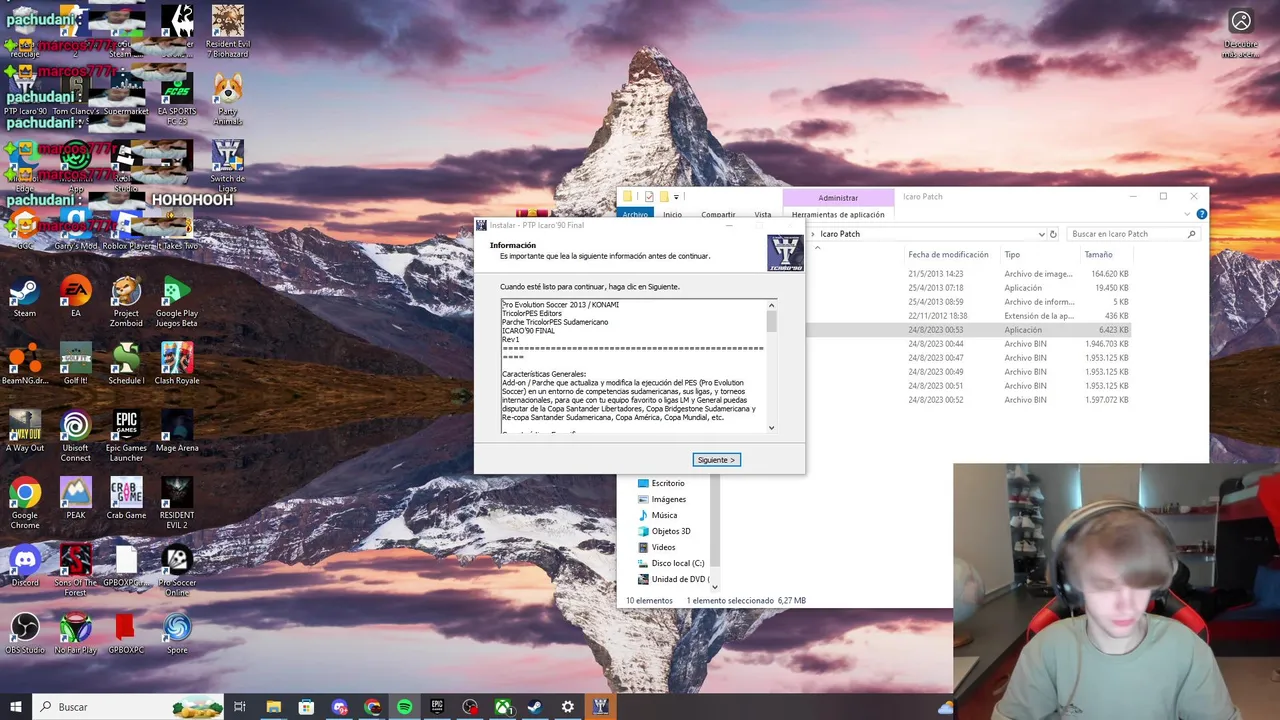
Task: Select the RESIDENT EVIL 2 desktop icon
Action: pyautogui.click(x=177, y=503)
